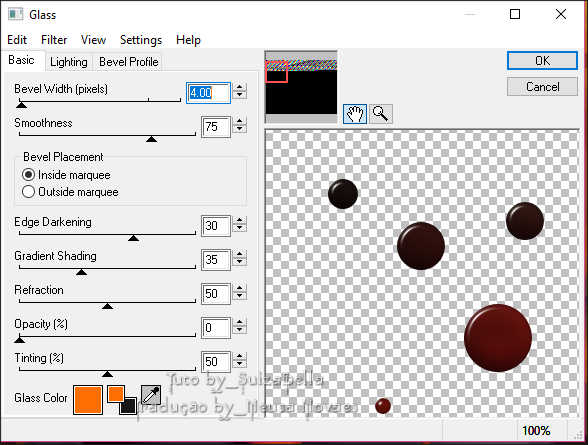Switch to the Lighting tab
The image size is (588, 445).
point(69,62)
